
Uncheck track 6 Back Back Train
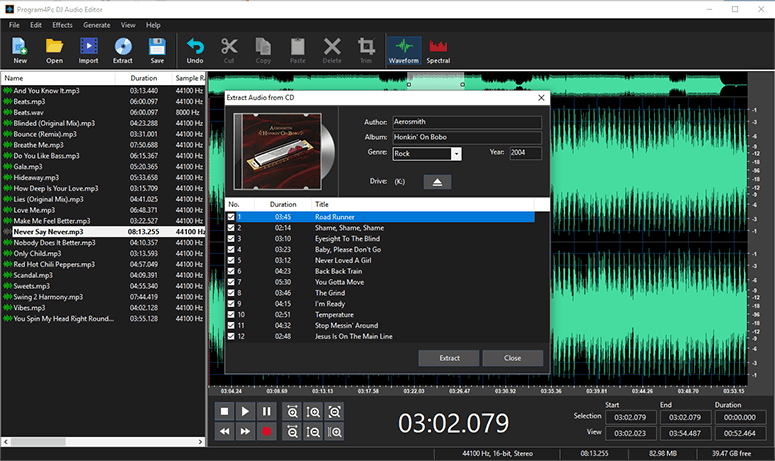coord(232,271)
